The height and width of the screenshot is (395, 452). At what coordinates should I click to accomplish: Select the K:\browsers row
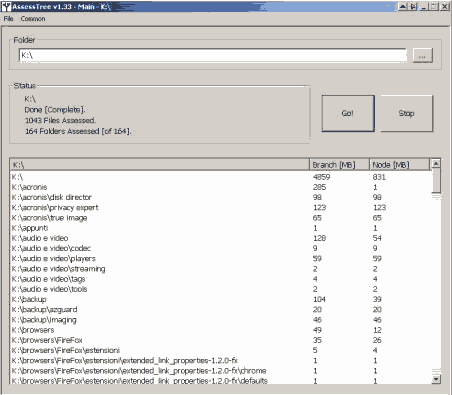click(220, 330)
